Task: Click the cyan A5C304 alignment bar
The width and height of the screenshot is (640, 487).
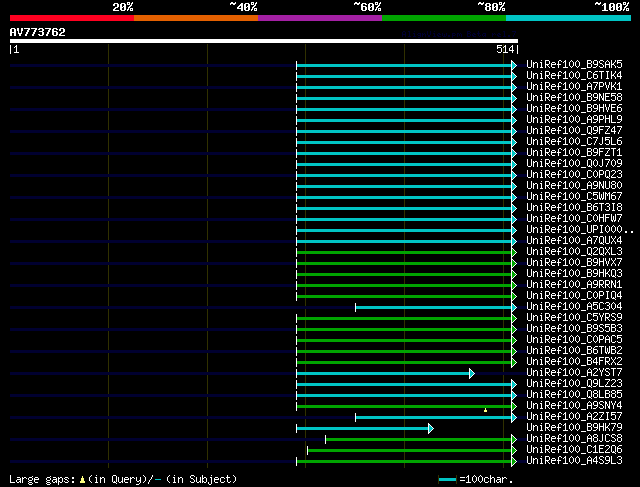Action: (434, 307)
